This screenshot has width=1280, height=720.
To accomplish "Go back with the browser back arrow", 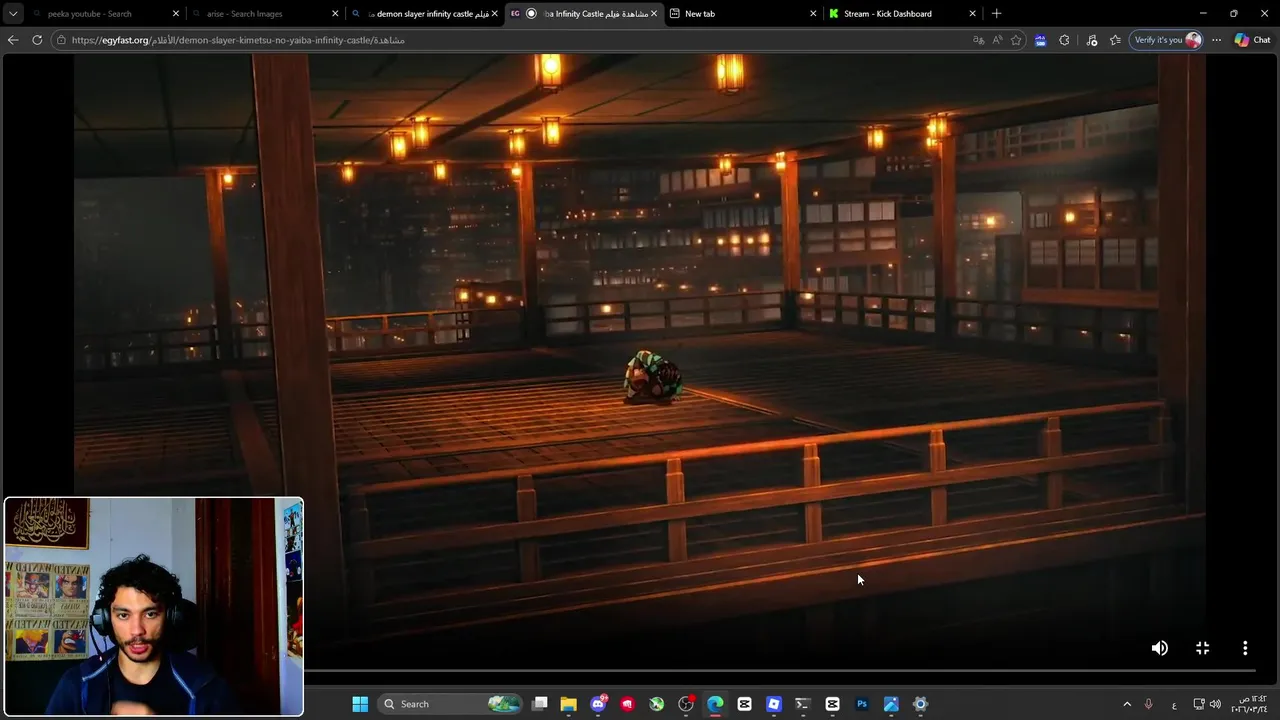I will (x=13, y=40).
